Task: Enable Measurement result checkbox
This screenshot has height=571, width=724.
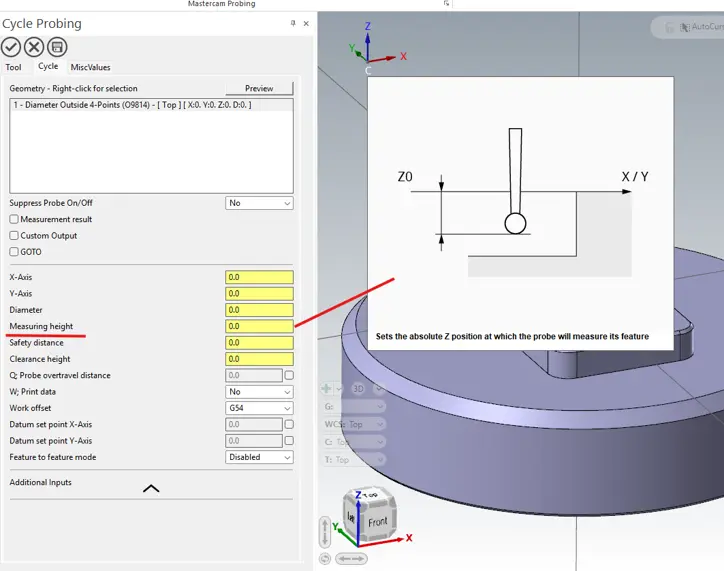Action: pos(14,219)
